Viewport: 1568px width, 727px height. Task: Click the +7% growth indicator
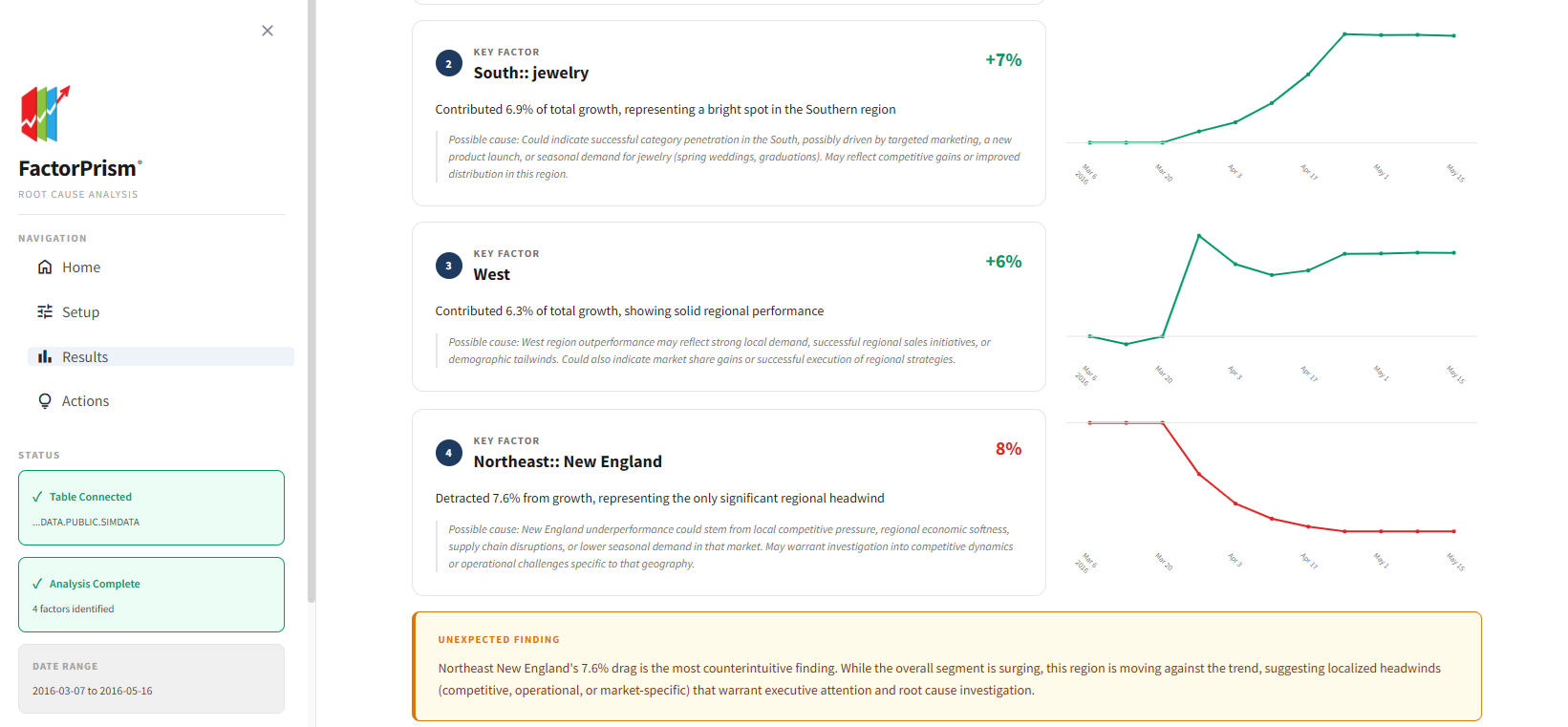click(1003, 59)
